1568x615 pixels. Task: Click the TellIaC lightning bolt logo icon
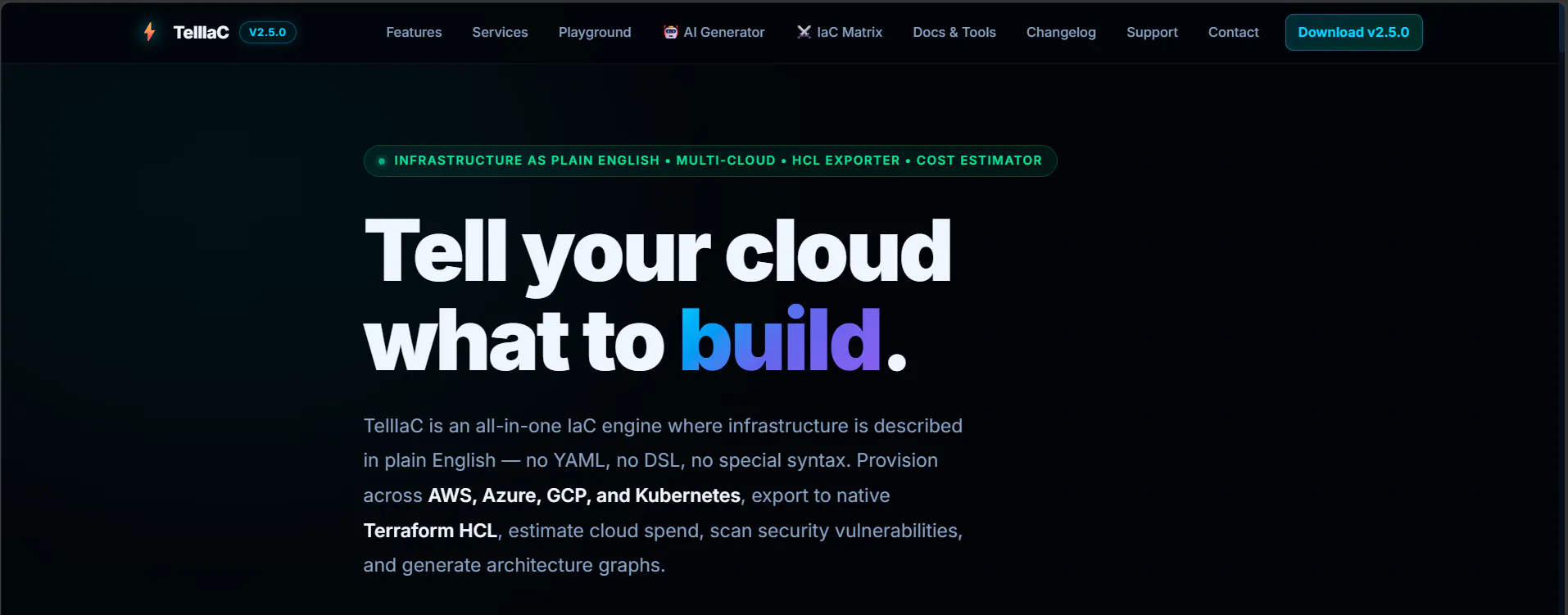pyautogui.click(x=150, y=32)
